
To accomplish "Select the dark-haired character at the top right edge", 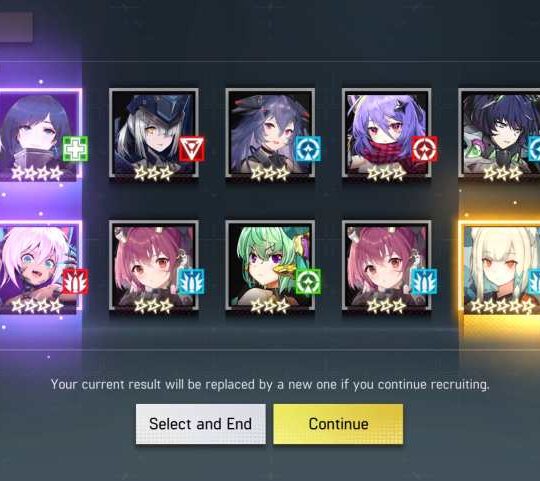I will [499, 134].
